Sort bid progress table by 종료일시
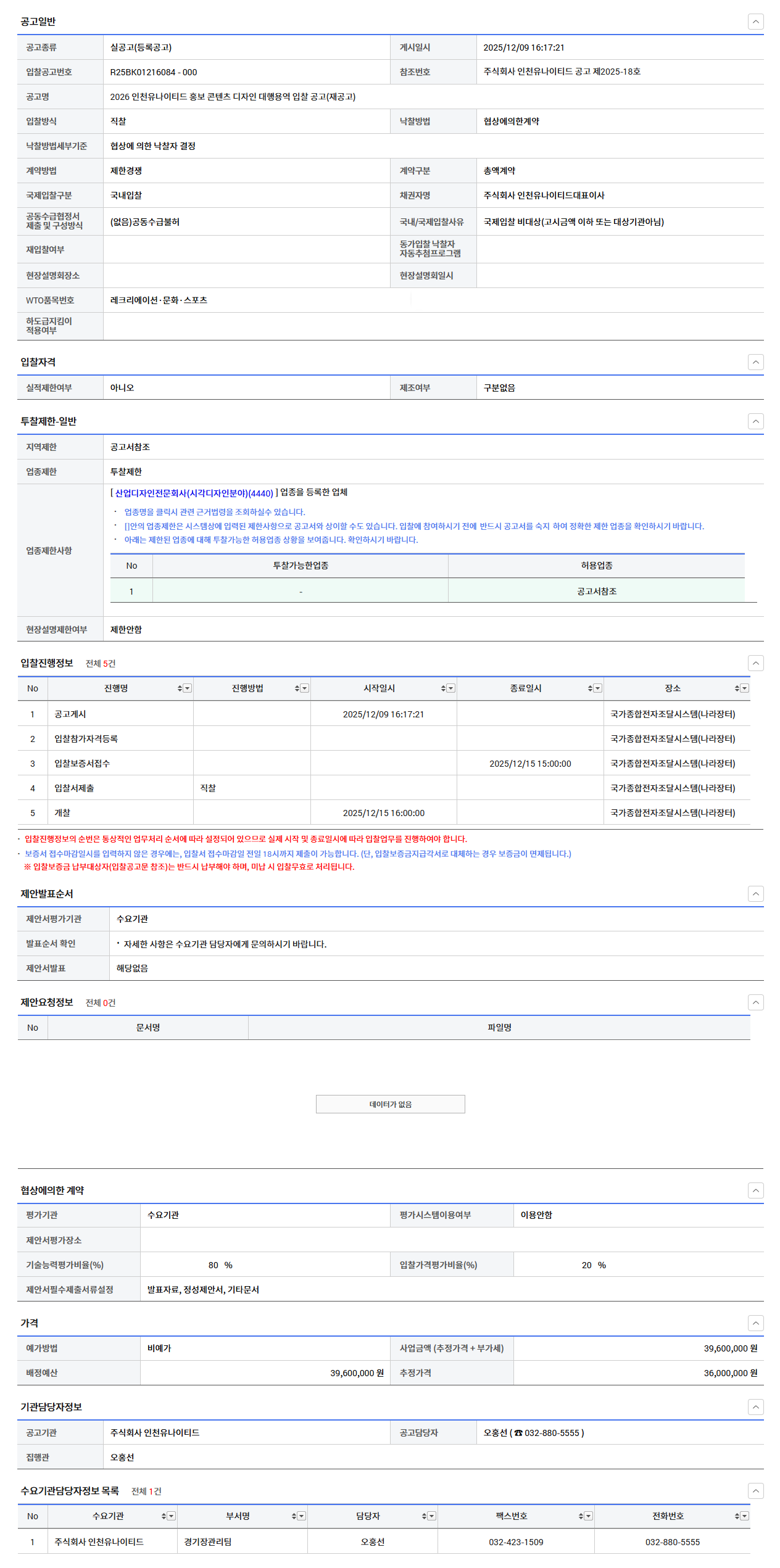 coord(590,688)
